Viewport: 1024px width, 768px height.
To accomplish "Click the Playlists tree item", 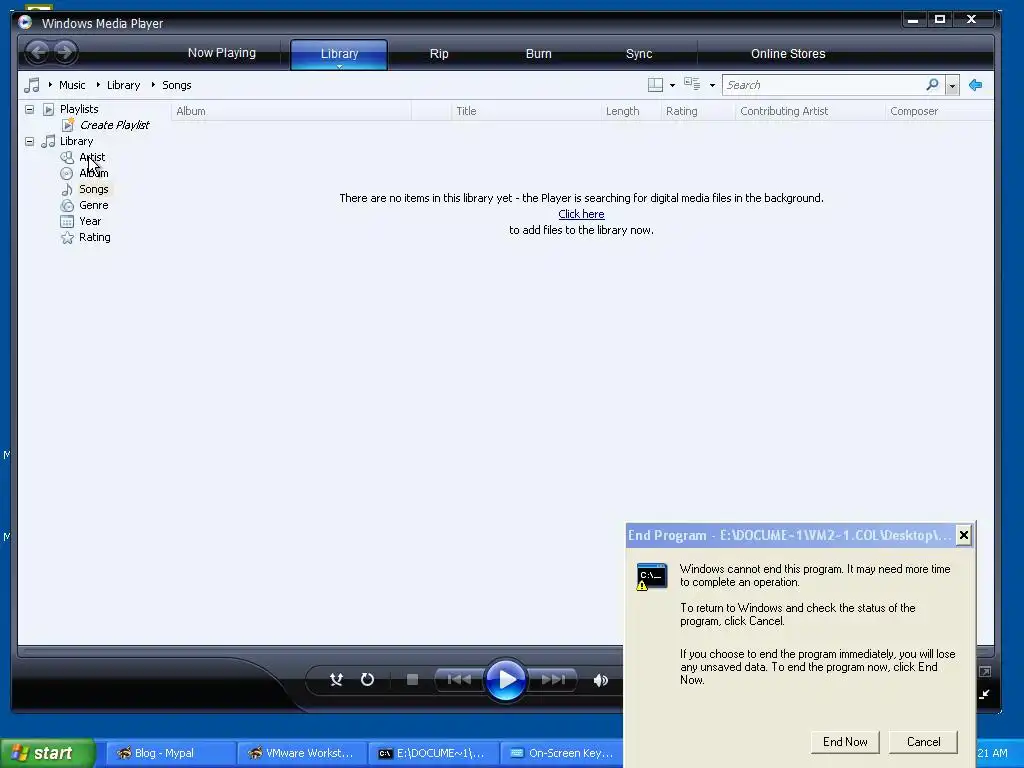I will pos(79,109).
